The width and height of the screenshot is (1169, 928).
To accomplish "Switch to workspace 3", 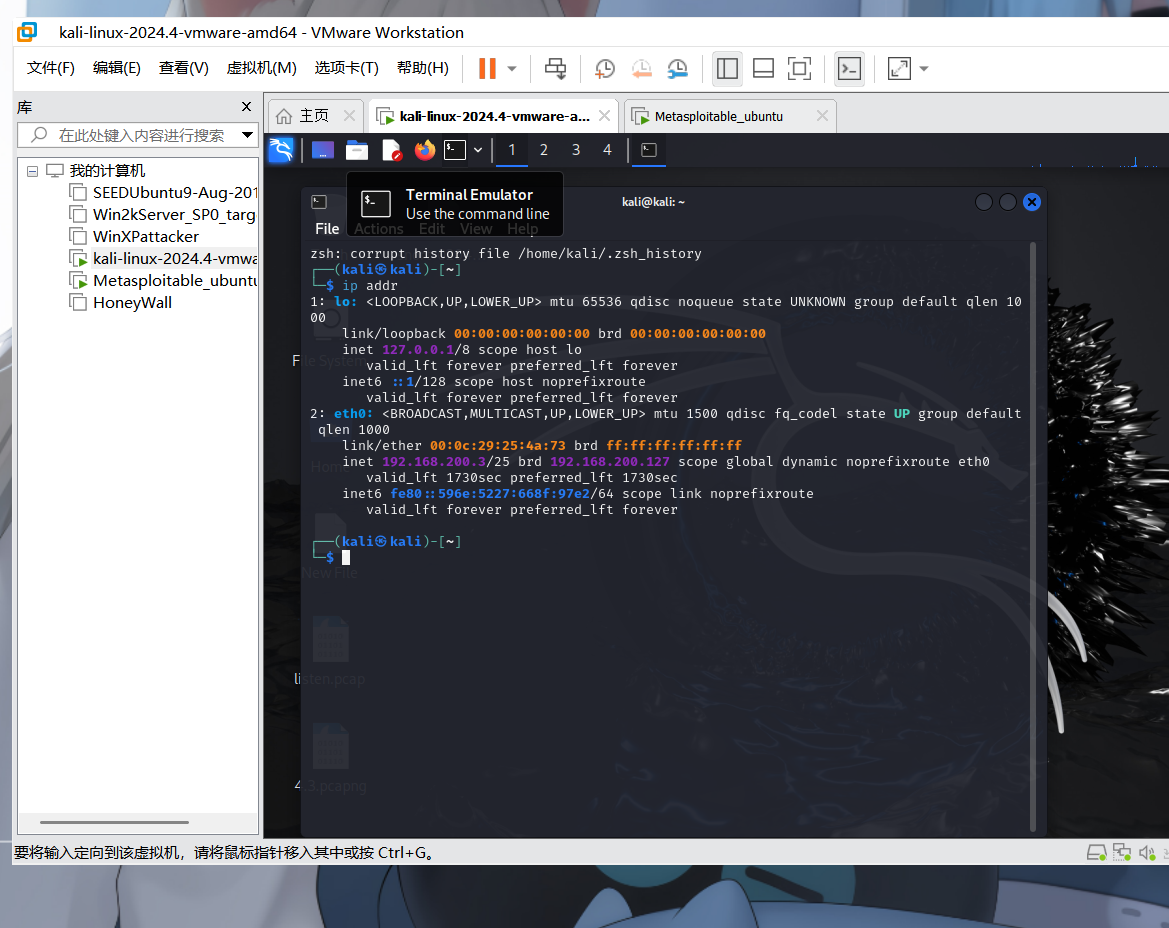I will pos(576,150).
